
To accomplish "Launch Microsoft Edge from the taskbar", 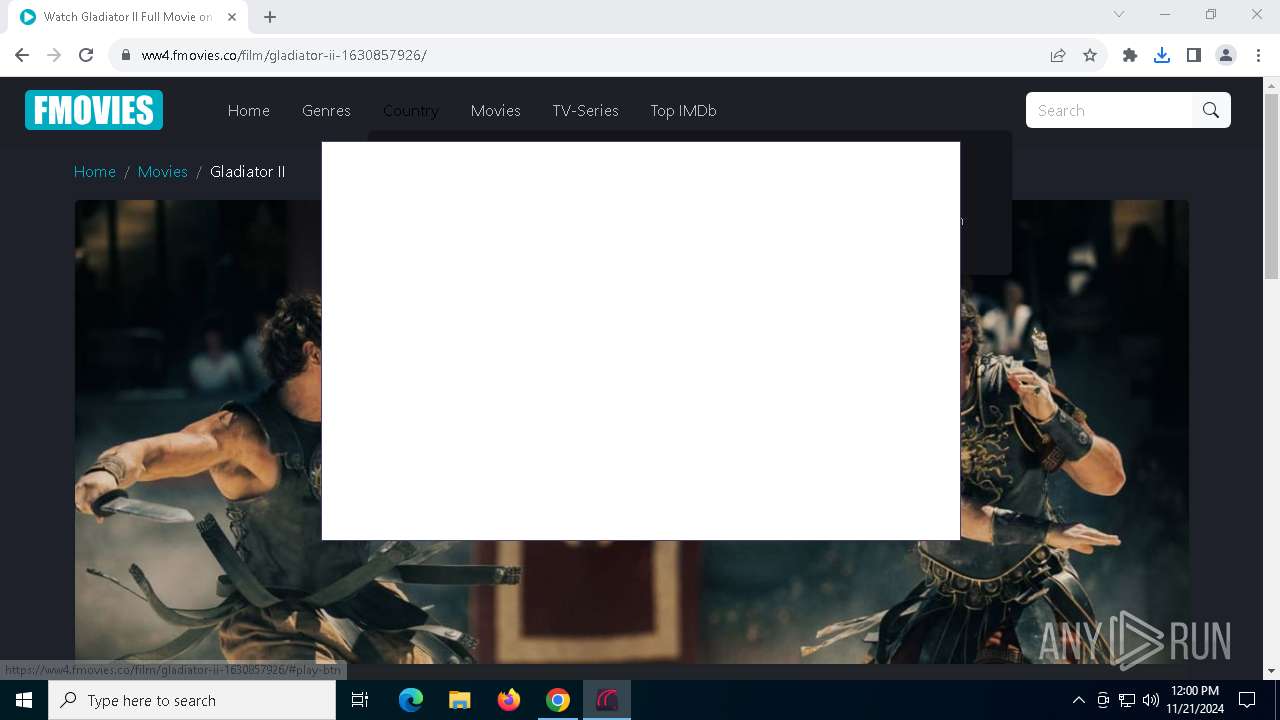I will (411, 700).
